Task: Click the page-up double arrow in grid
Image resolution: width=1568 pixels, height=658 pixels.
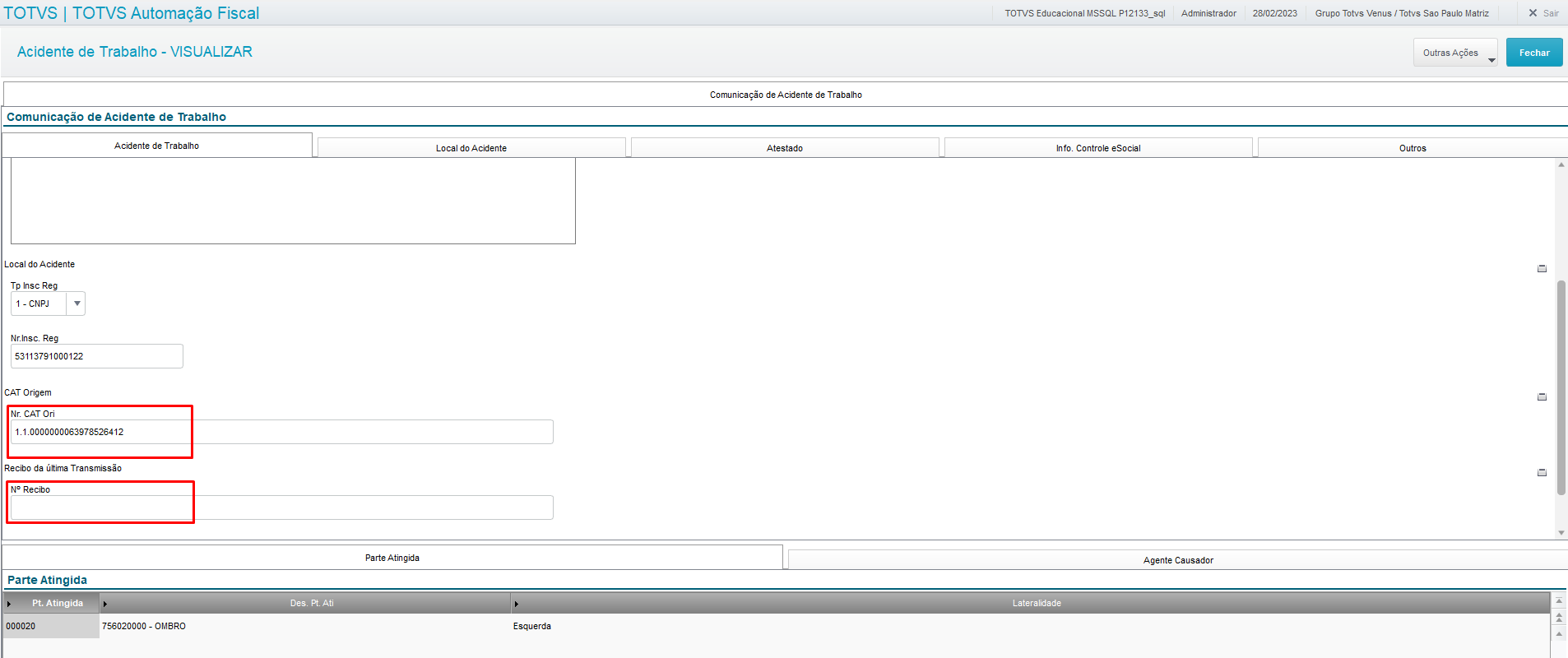Action: (x=1558, y=617)
